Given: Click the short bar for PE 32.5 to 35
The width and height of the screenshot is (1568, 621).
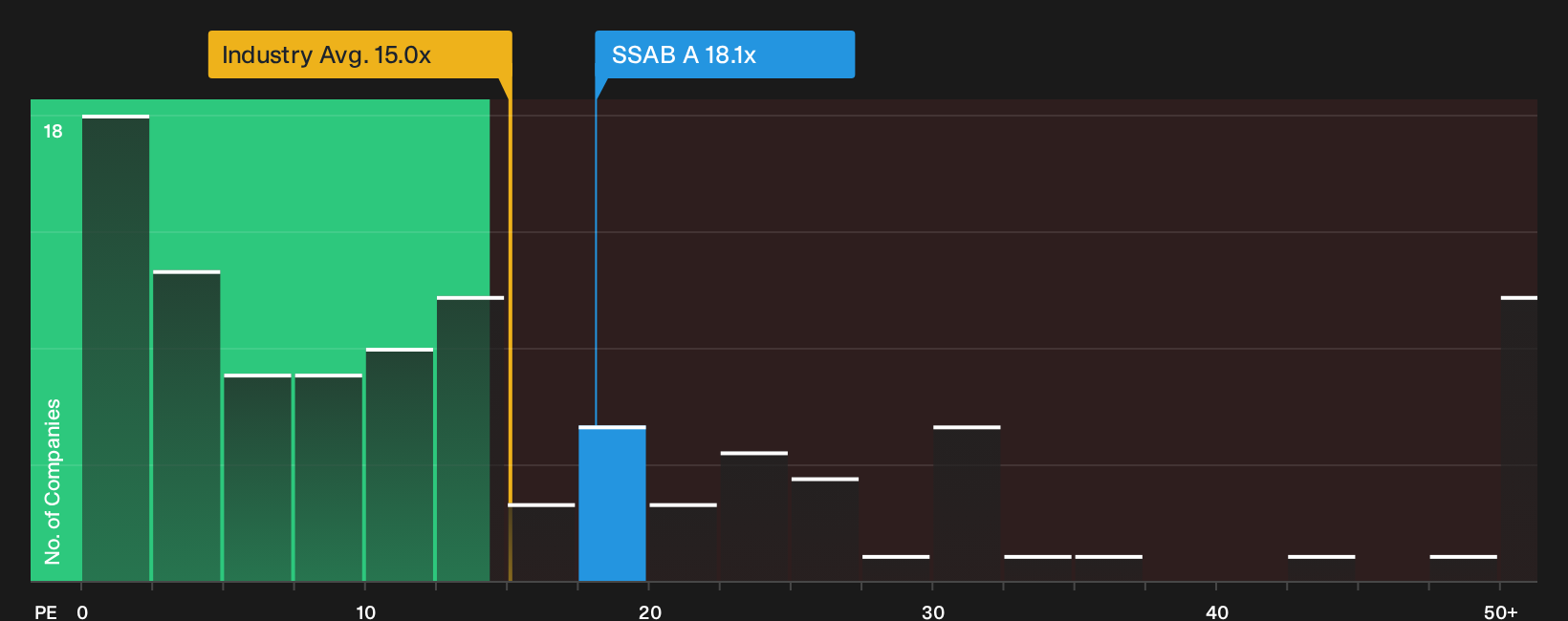Looking at the screenshot, I should point(1037,568).
